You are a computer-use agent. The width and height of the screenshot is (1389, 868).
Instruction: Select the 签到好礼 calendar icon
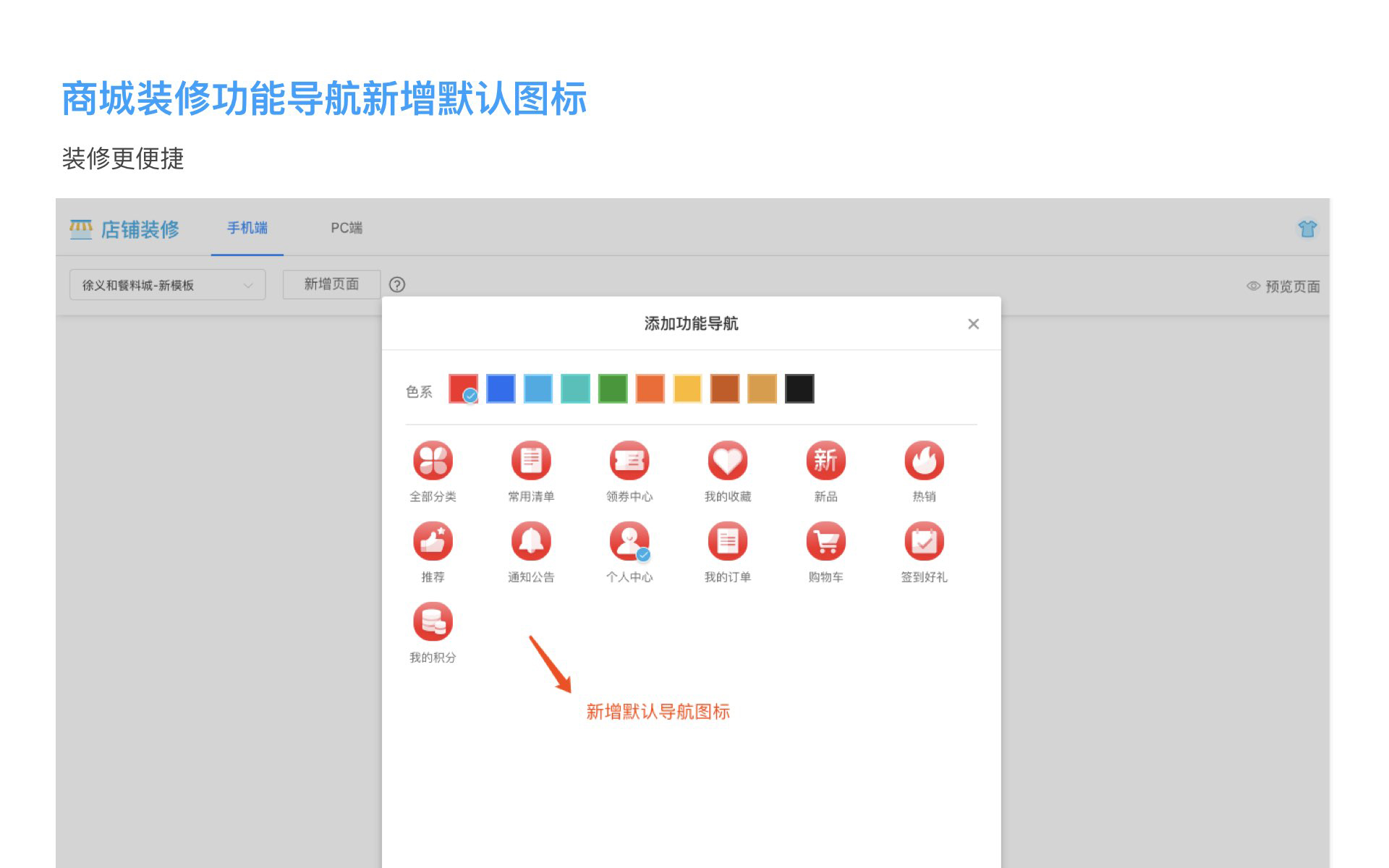[924, 541]
